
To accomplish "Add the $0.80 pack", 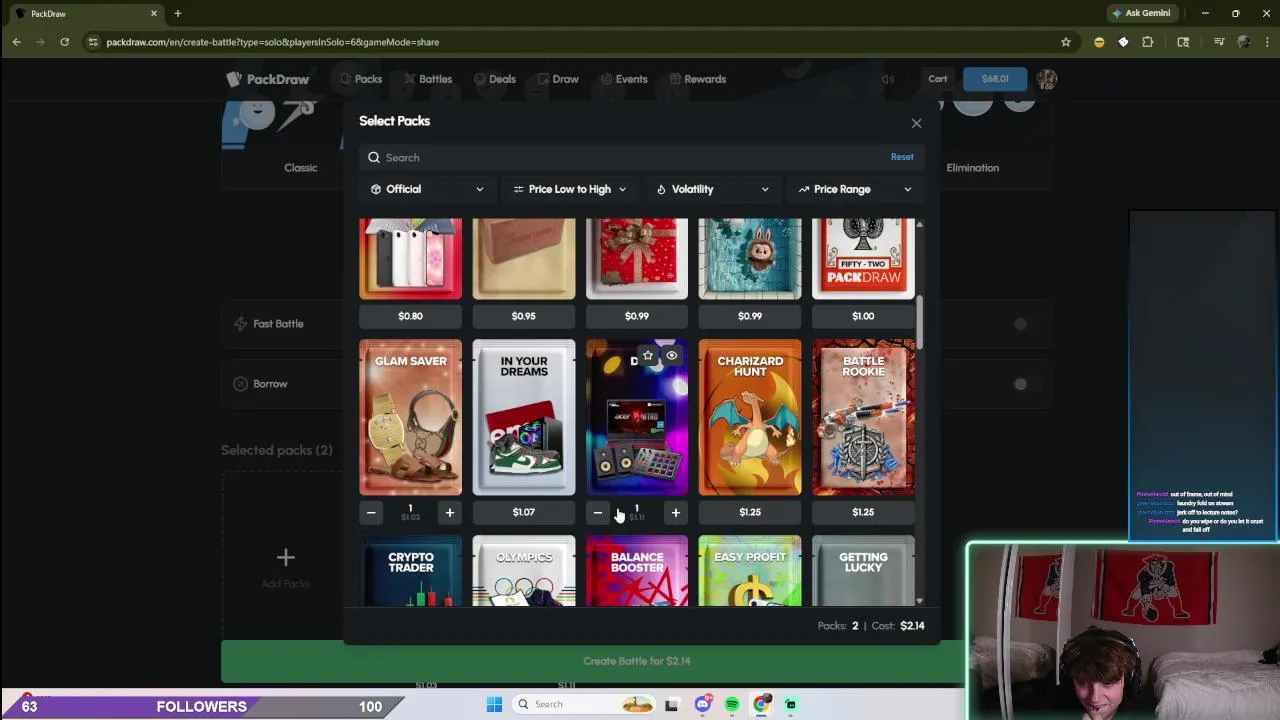I will [x=411, y=316].
